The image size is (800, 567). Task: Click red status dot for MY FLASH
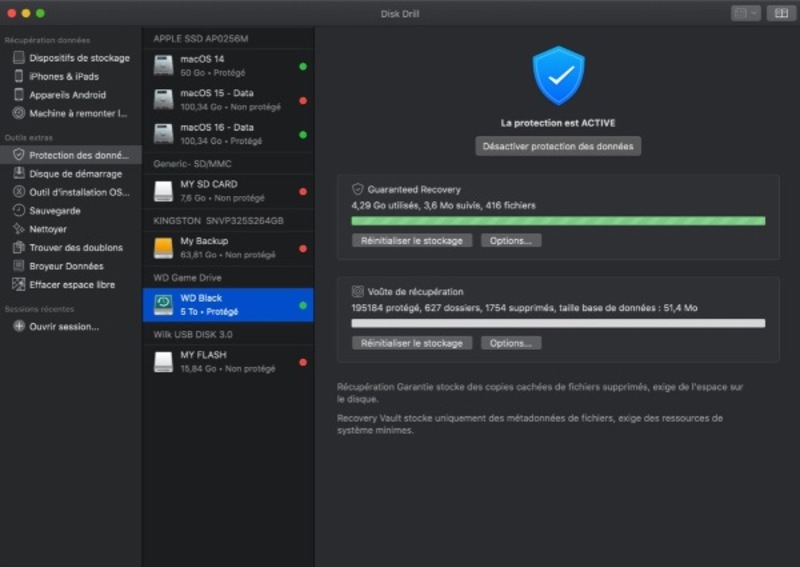click(x=303, y=362)
